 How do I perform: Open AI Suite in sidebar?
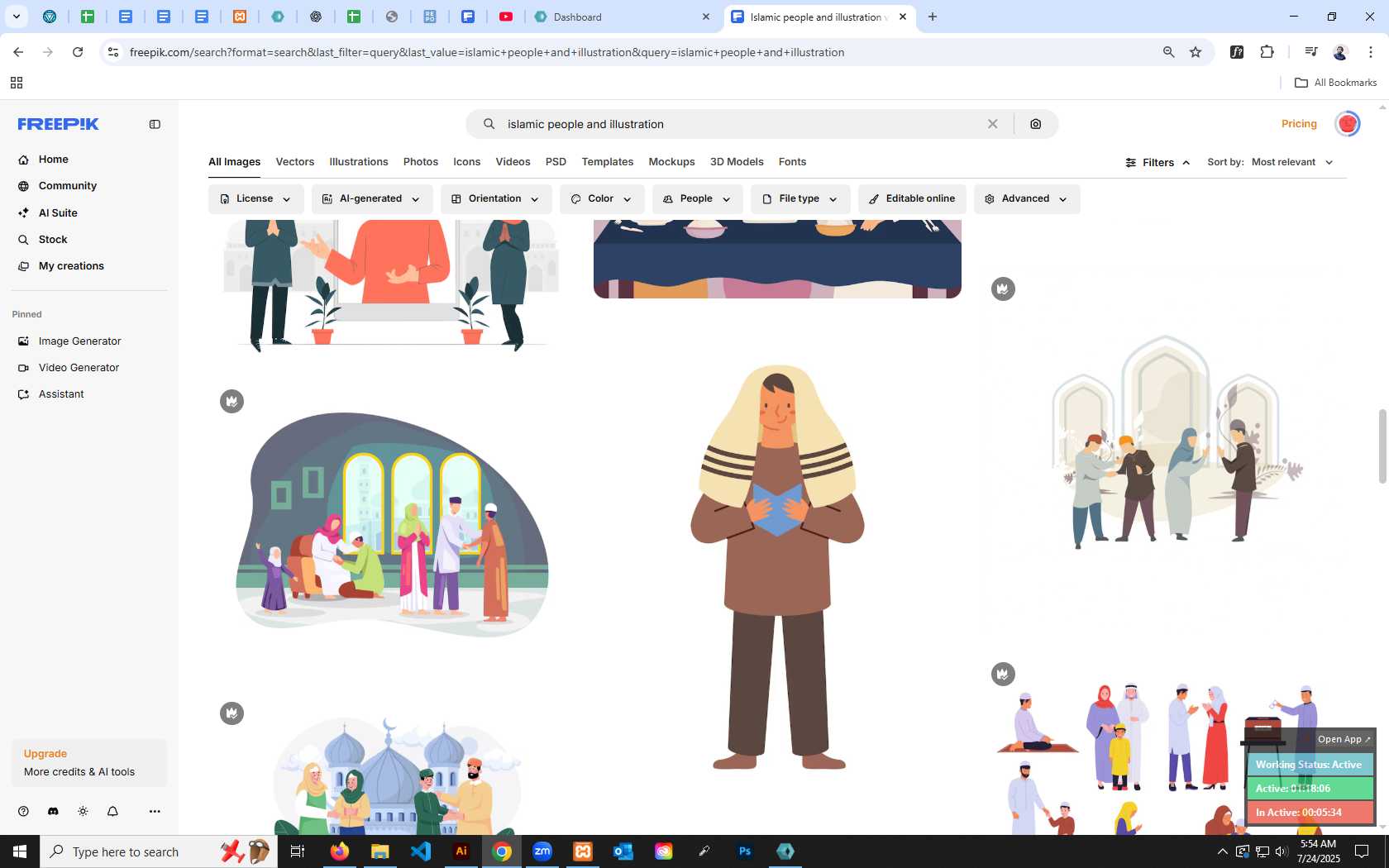(58, 213)
